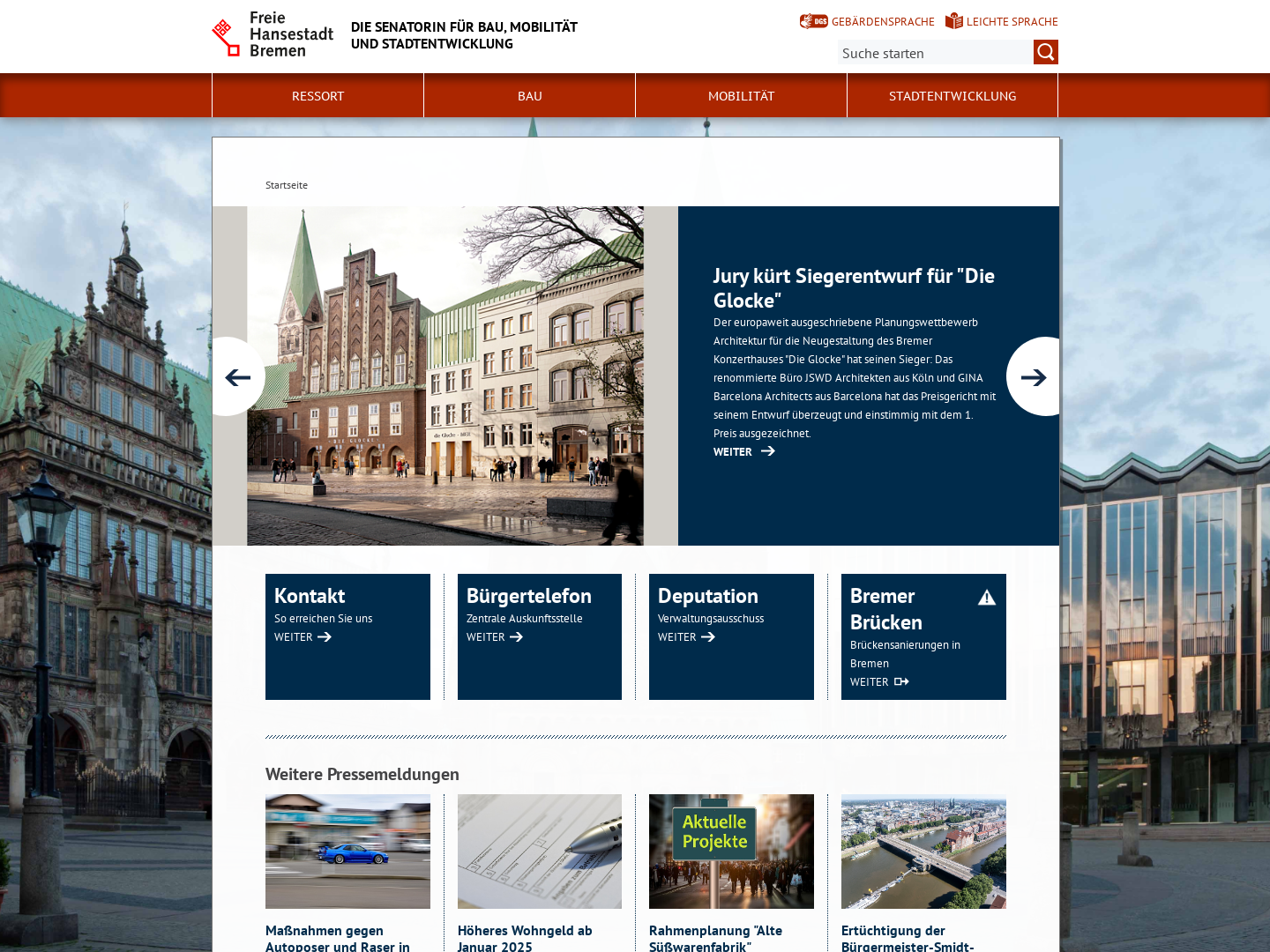The height and width of the screenshot is (952, 1270).
Task: Click 'Verwaltungsausschuss' text
Action: 711,619
